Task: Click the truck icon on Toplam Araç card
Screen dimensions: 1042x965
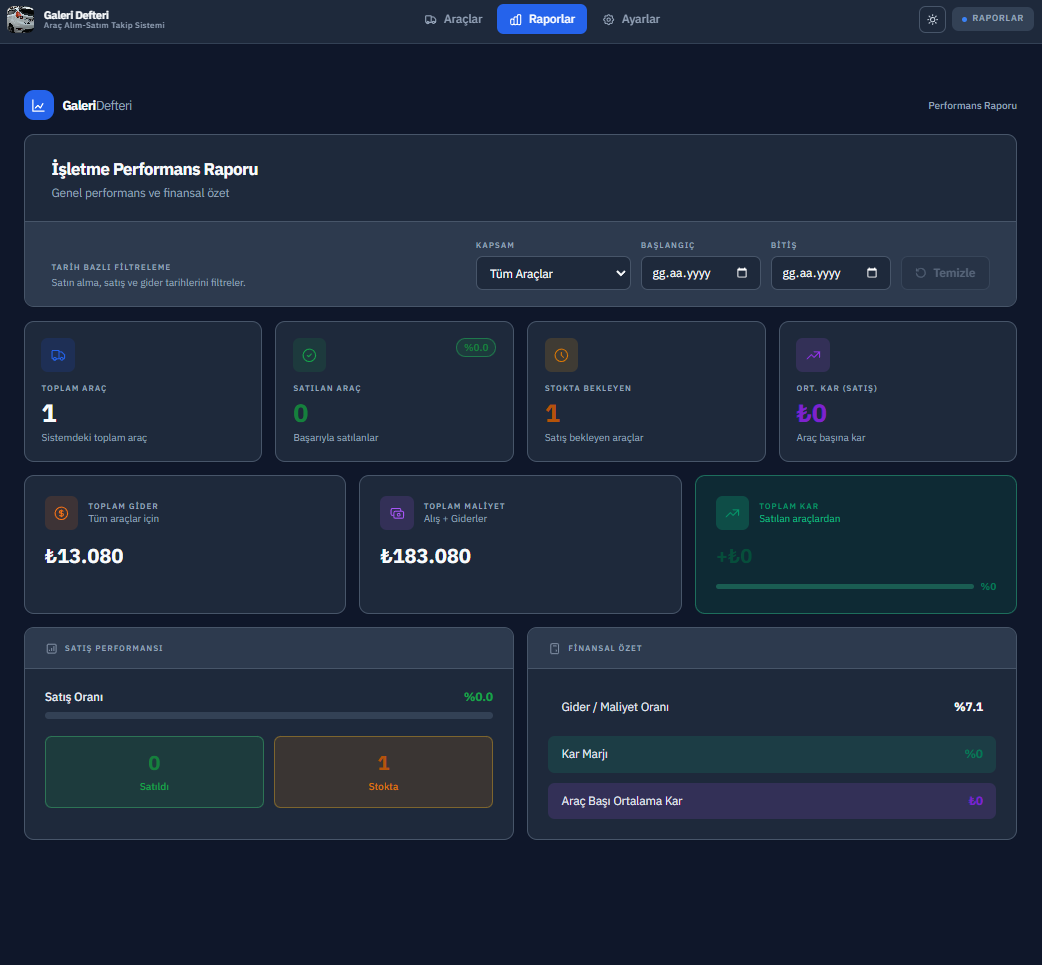Action: 58,355
